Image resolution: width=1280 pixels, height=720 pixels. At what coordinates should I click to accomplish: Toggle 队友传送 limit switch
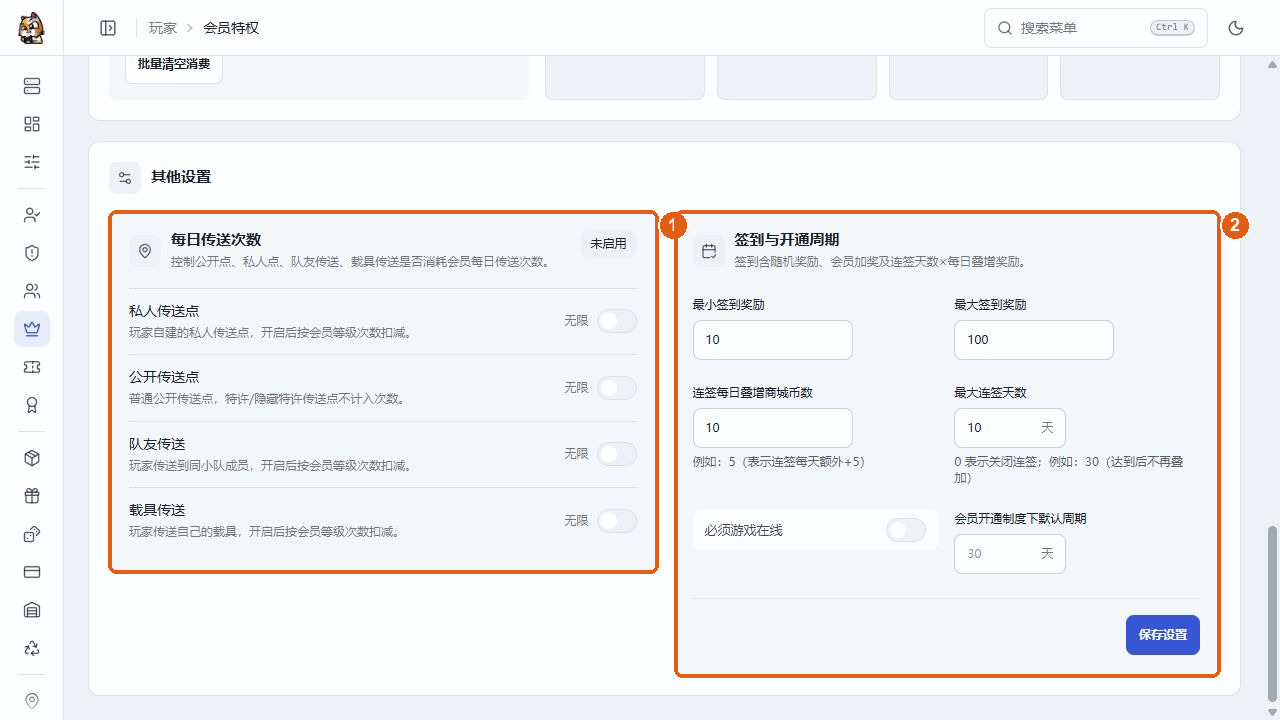click(616, 454)
